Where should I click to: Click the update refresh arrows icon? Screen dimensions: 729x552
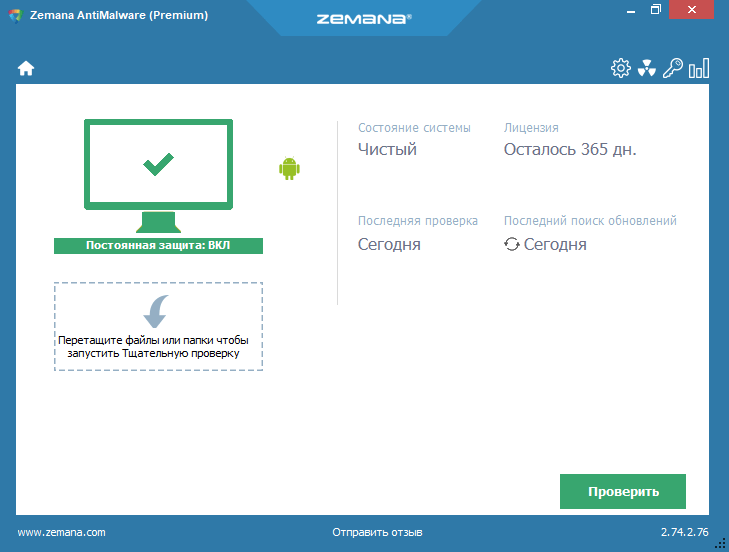coord(511,244)
